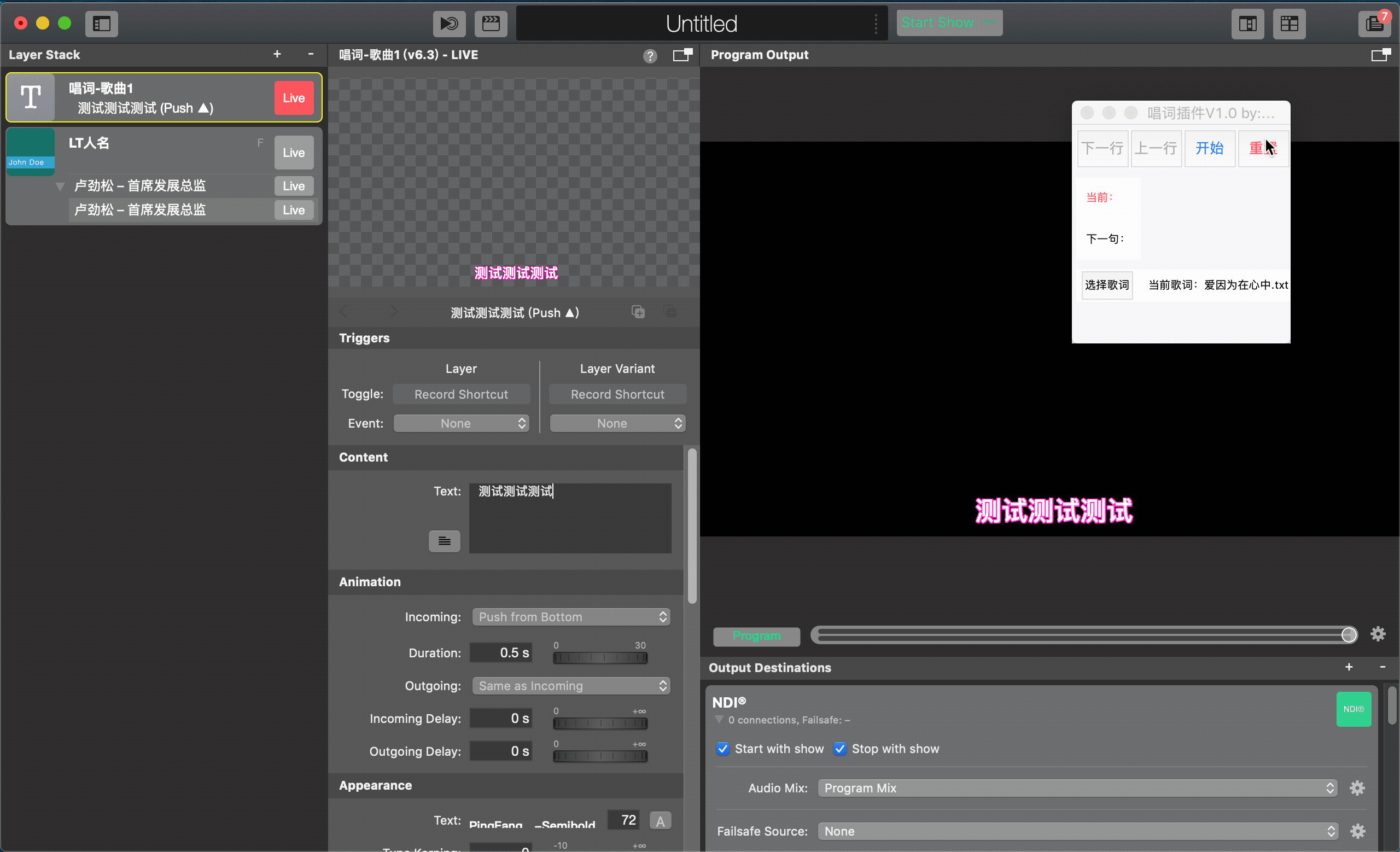Select the Program tab in output section
The height and width of the screenshot is (852, 1400).
click(x=757, y=634)
